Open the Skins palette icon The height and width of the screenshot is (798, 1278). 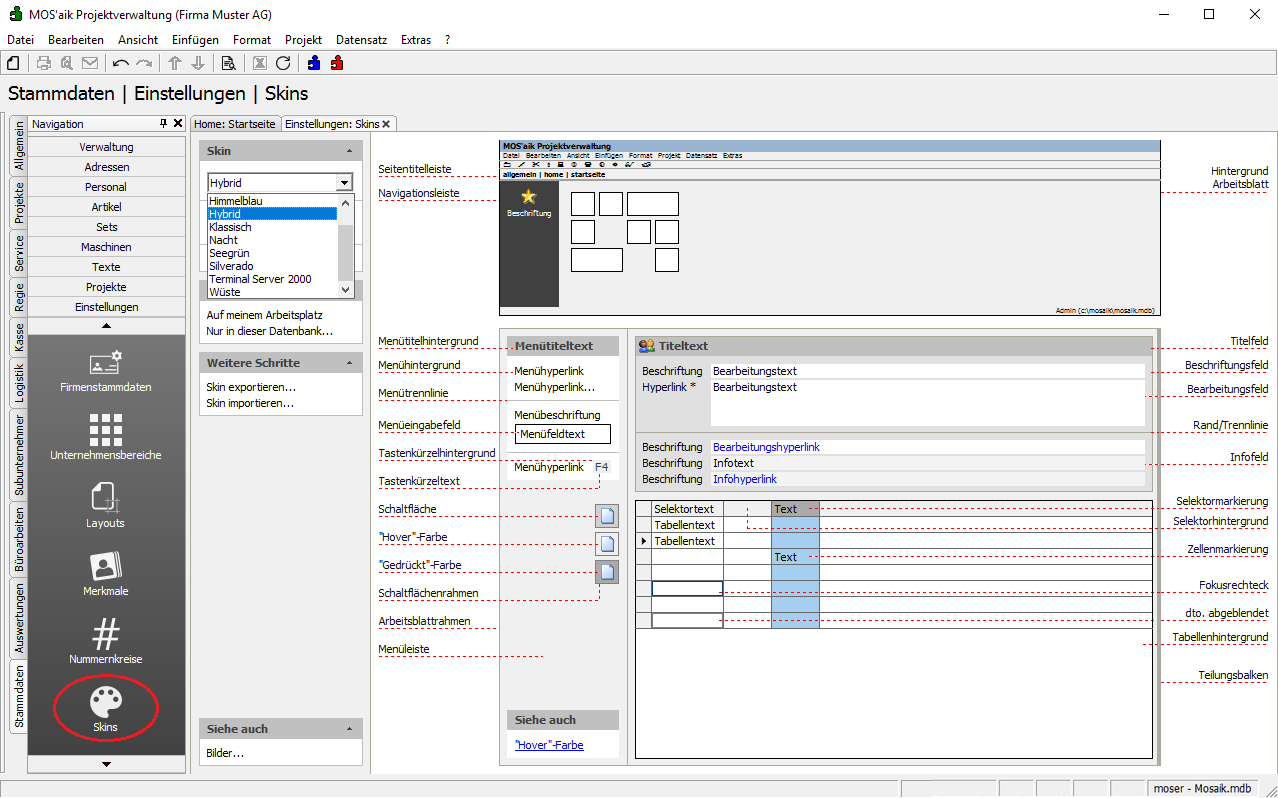click(x=106, y=708)
